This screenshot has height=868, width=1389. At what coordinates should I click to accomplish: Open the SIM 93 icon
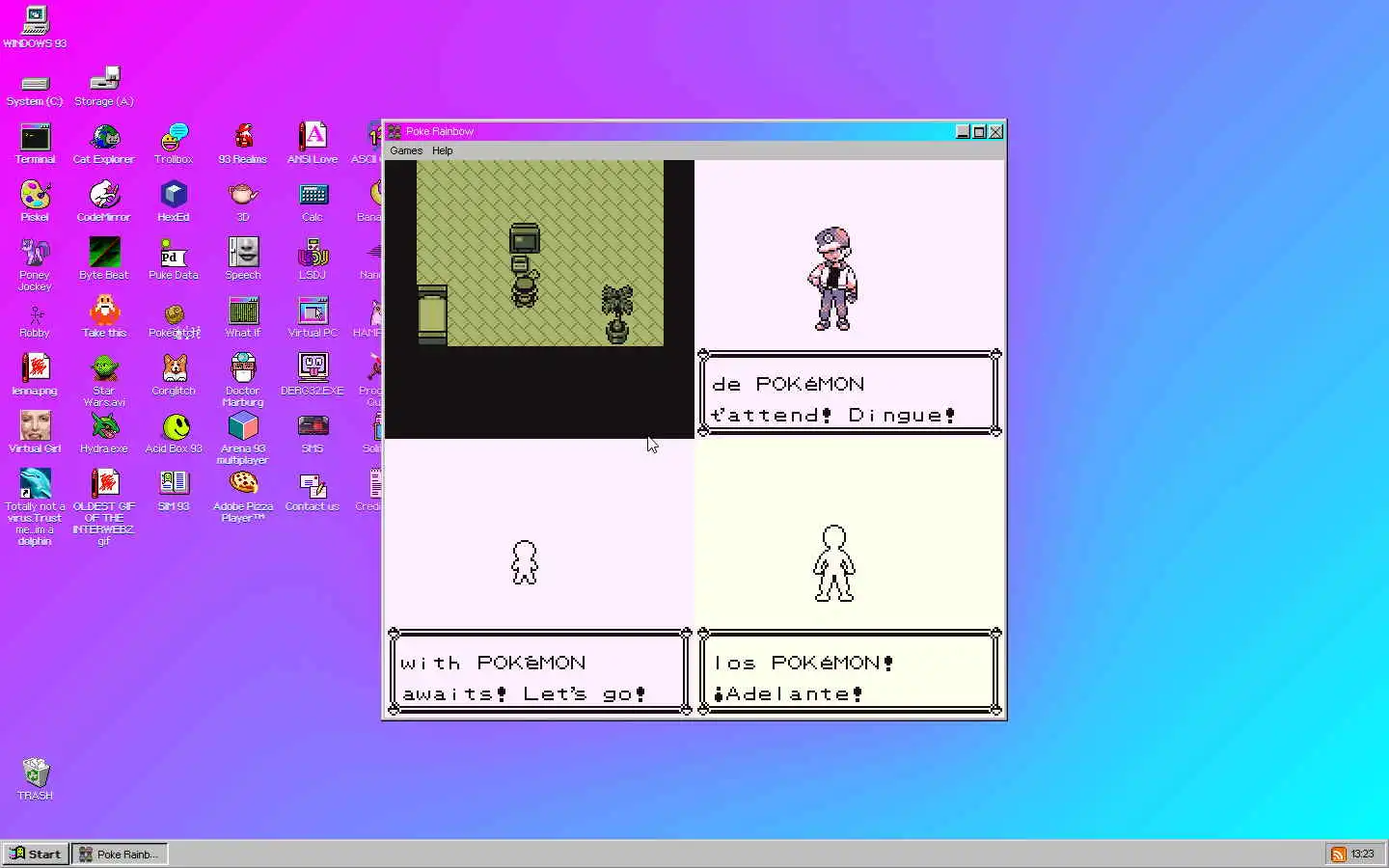(174, 492)
